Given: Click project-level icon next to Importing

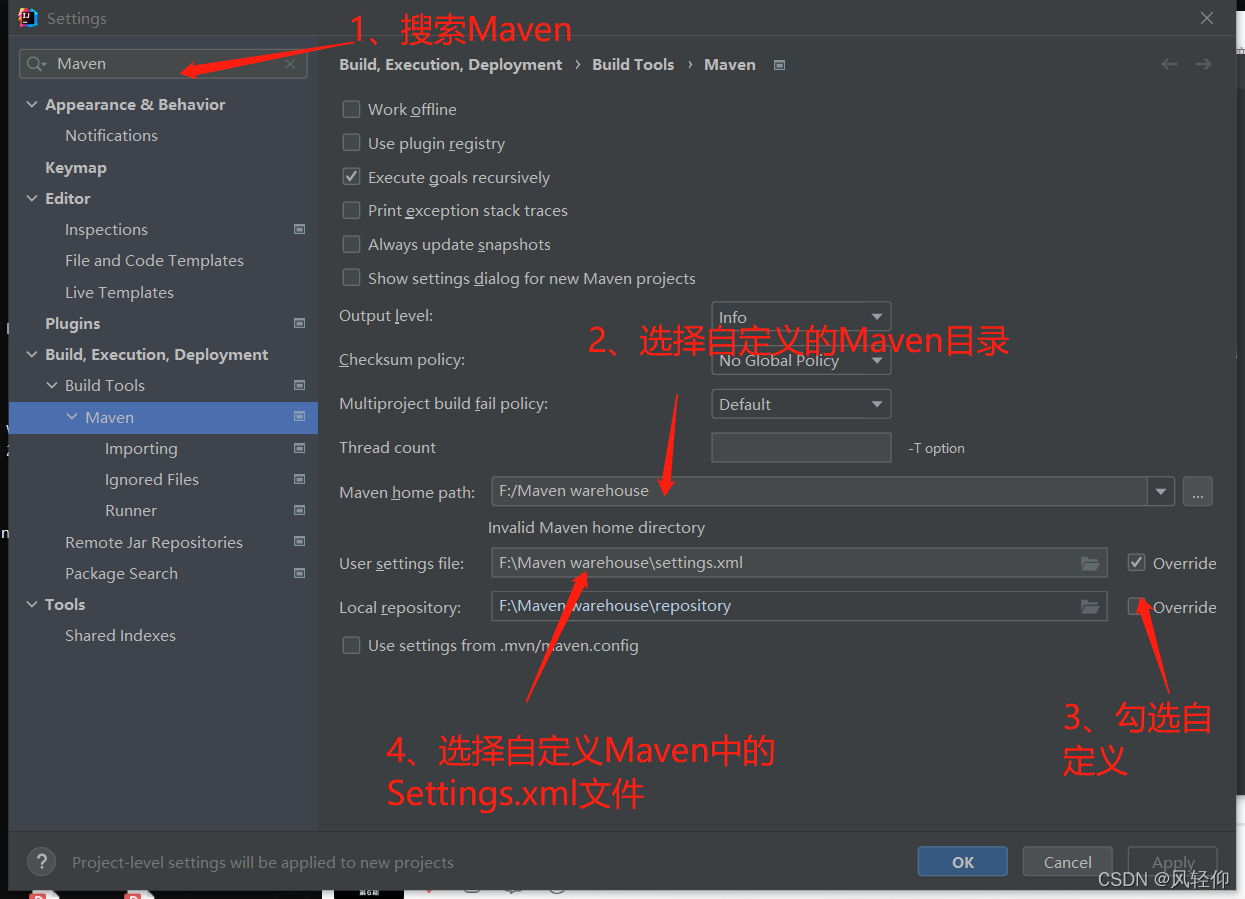Looking at the screenshot, I should coord(299,448).
